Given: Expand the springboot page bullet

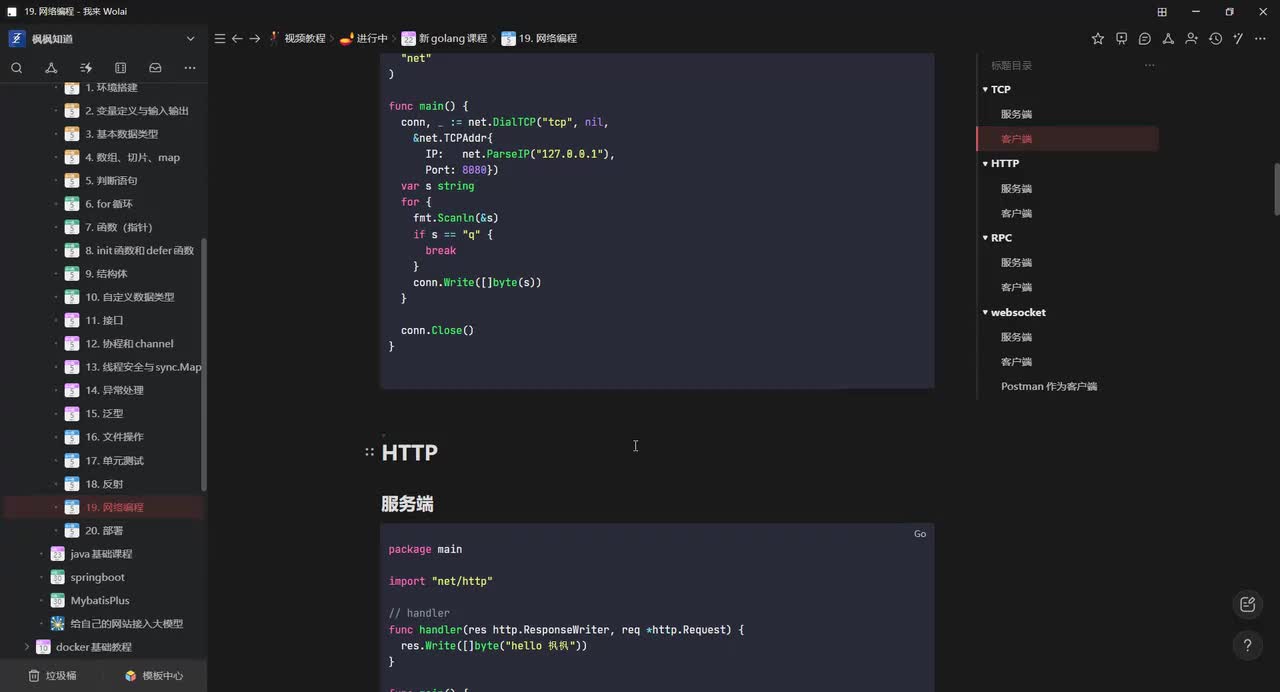Looking at the screenshot, I should coord(41,577).
